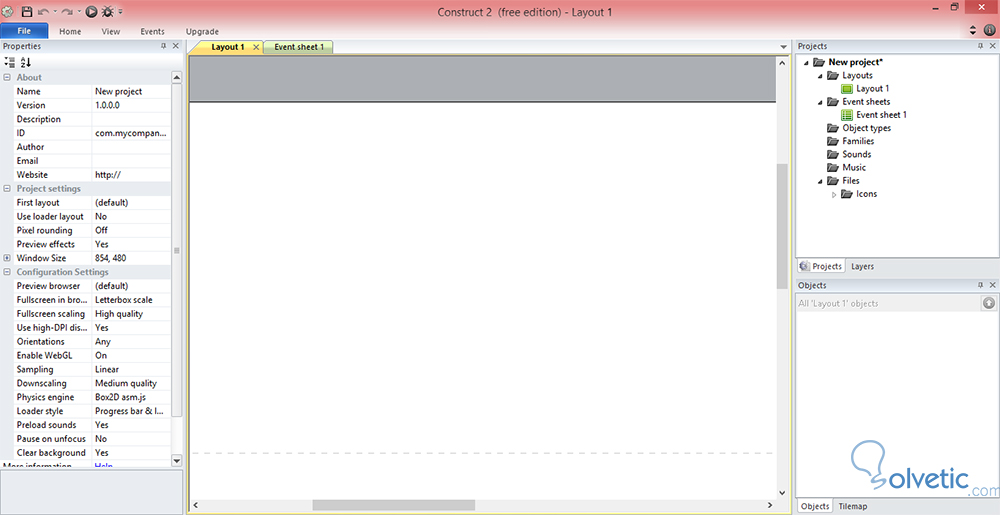Collapse the Project settings group

[7, 189]
